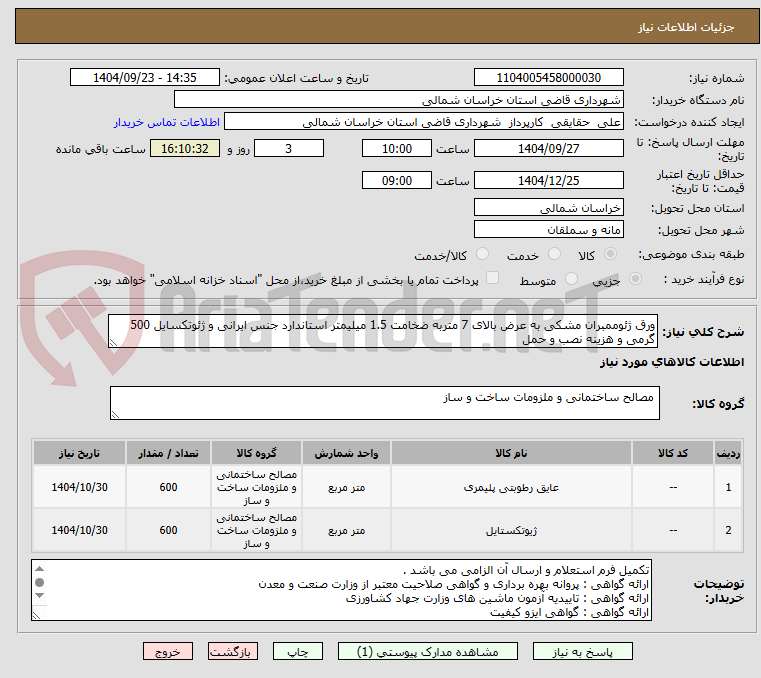
Task: Toggle the اسناد خزانه اسلامی payment checkbox
Action: [x=492, y=278]
